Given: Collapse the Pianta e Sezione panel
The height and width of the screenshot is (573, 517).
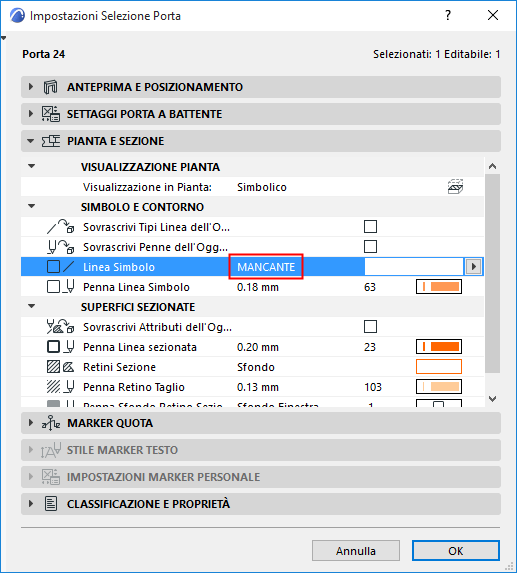Looking at the screenshot, I should (x=31, y=141).
